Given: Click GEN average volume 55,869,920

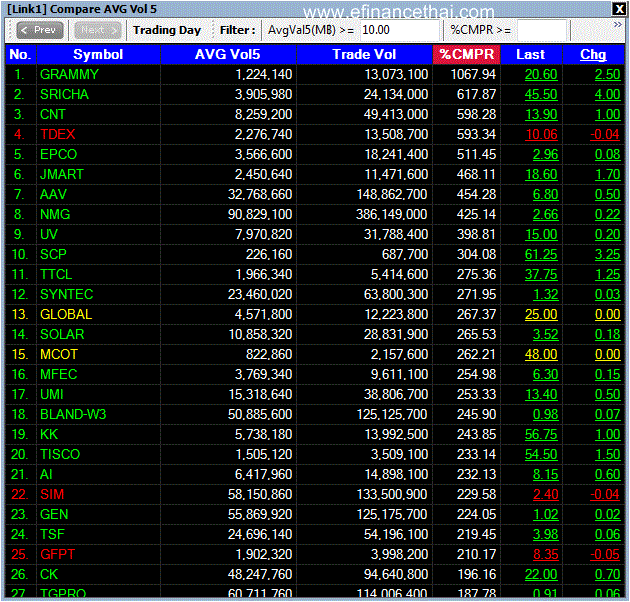Looking at the screenshot, I should click(260, 514).
